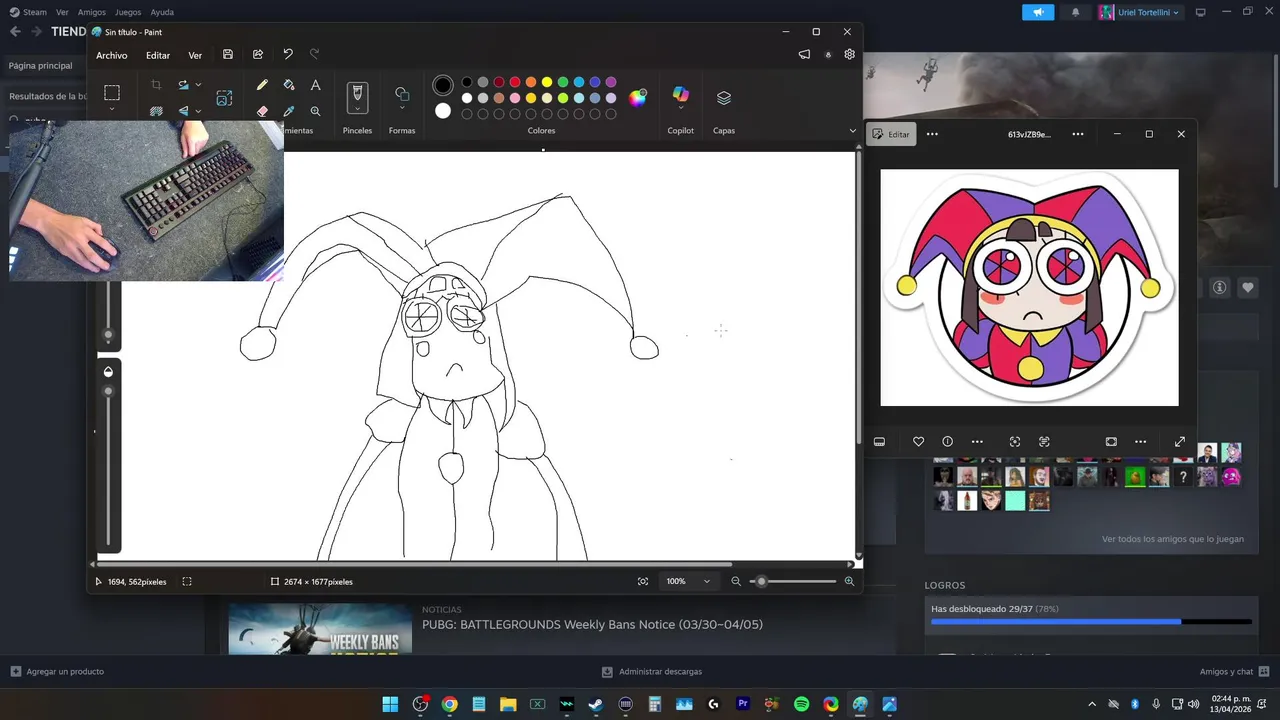Open Steam's Ayuda menu
Screen dimensions: 1280x720
[x=162, y=12]
